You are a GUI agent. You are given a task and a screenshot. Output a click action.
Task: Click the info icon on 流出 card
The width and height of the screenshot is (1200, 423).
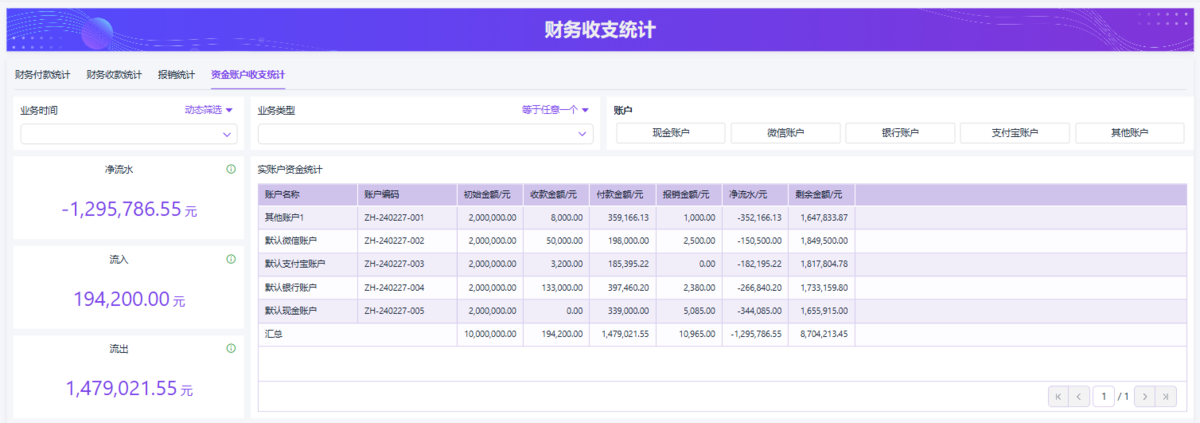pos(231,349)
